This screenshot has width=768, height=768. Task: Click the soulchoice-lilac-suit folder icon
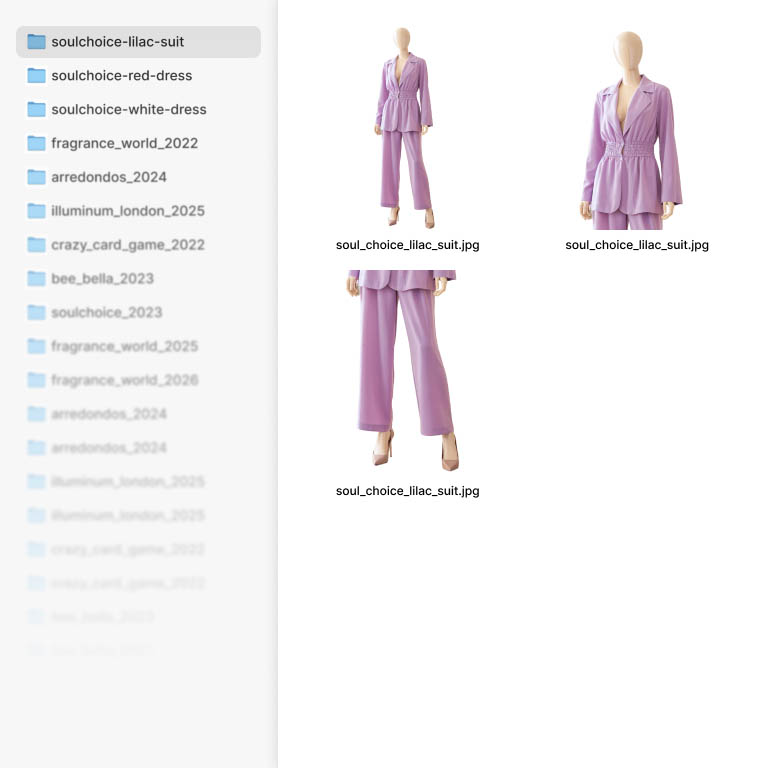(x=36, y=42)
